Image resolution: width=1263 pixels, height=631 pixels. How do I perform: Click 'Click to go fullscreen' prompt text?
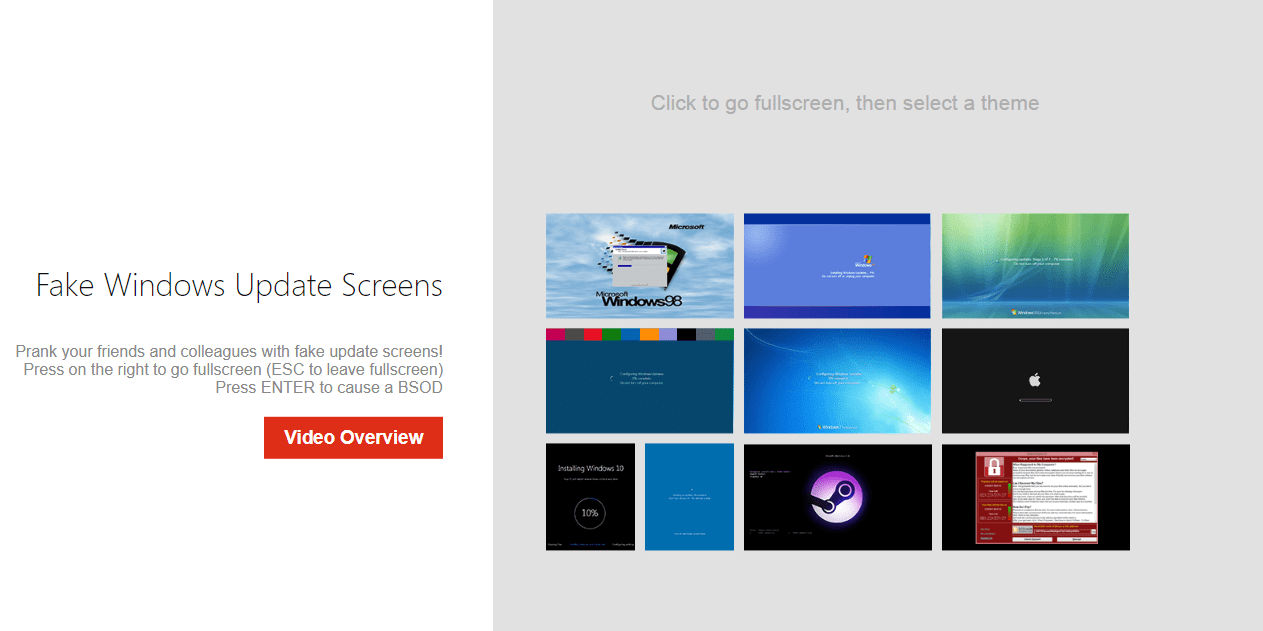845,103
